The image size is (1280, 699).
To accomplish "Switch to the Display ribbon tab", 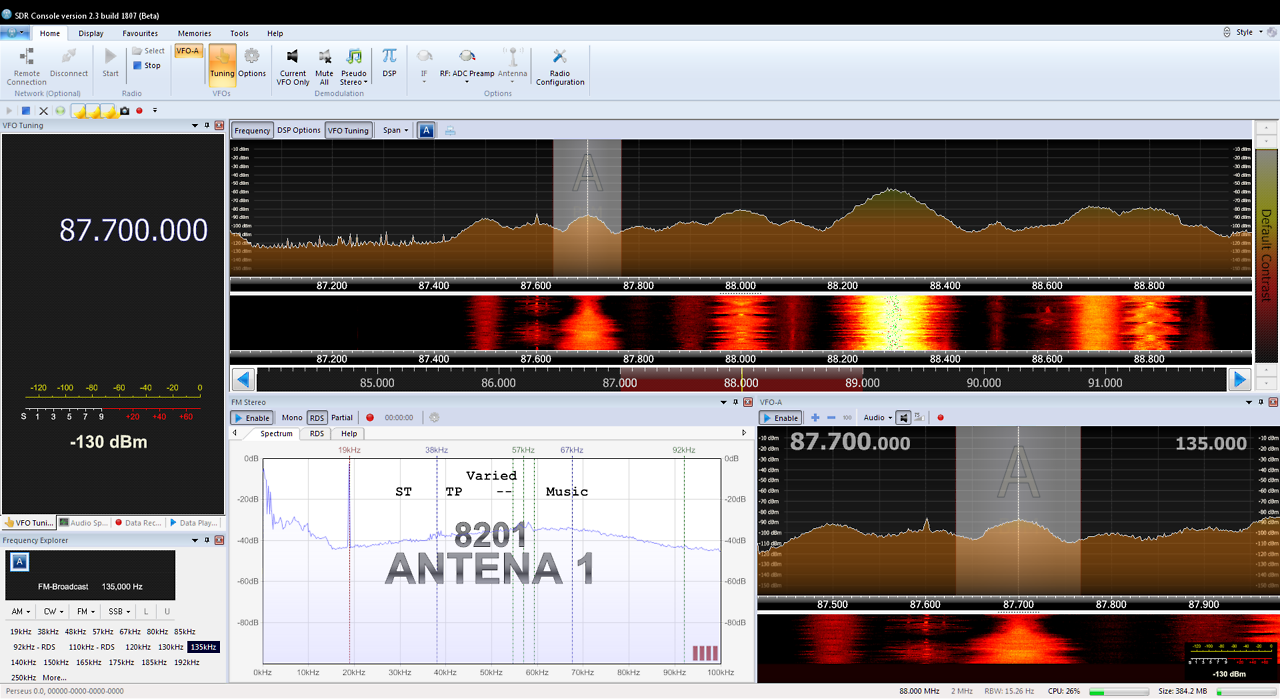I will [x=91, y=33].
